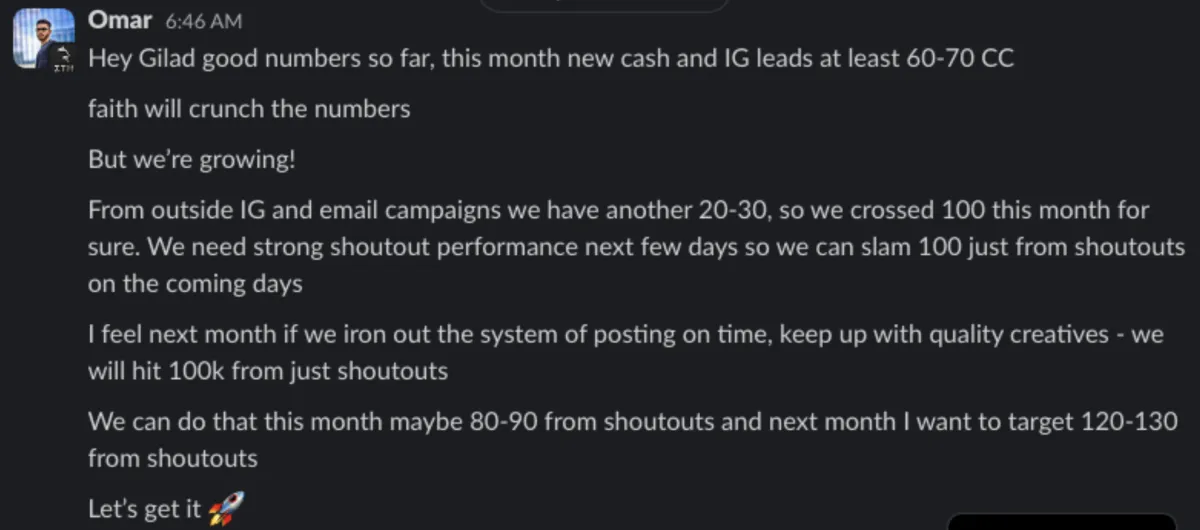Click the "Let's get it" message text
The height and width of the screenshot is (530, 1200).
pos(143,509)
